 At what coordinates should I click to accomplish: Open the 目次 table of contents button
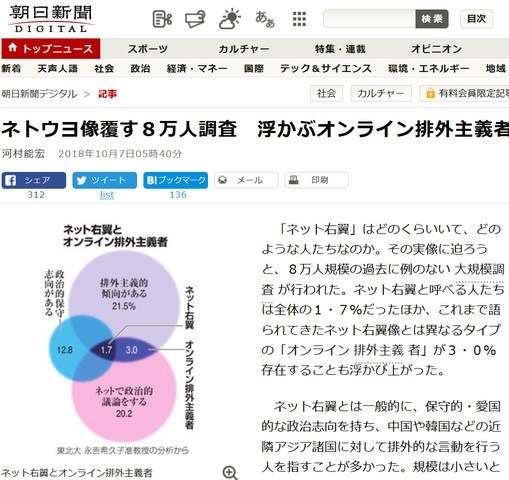tap(476, 19)
